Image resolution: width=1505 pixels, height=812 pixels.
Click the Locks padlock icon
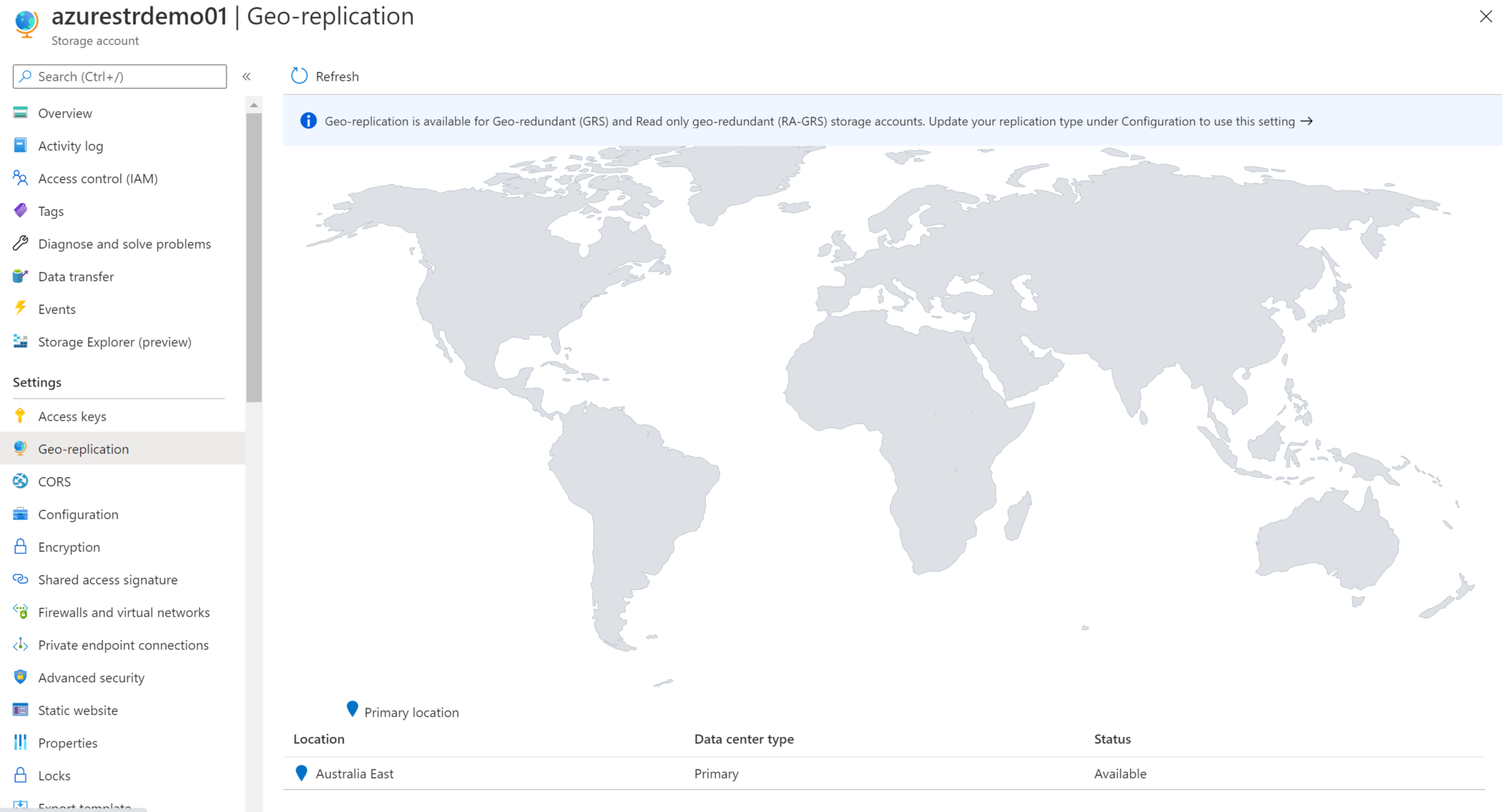point(21,775)
